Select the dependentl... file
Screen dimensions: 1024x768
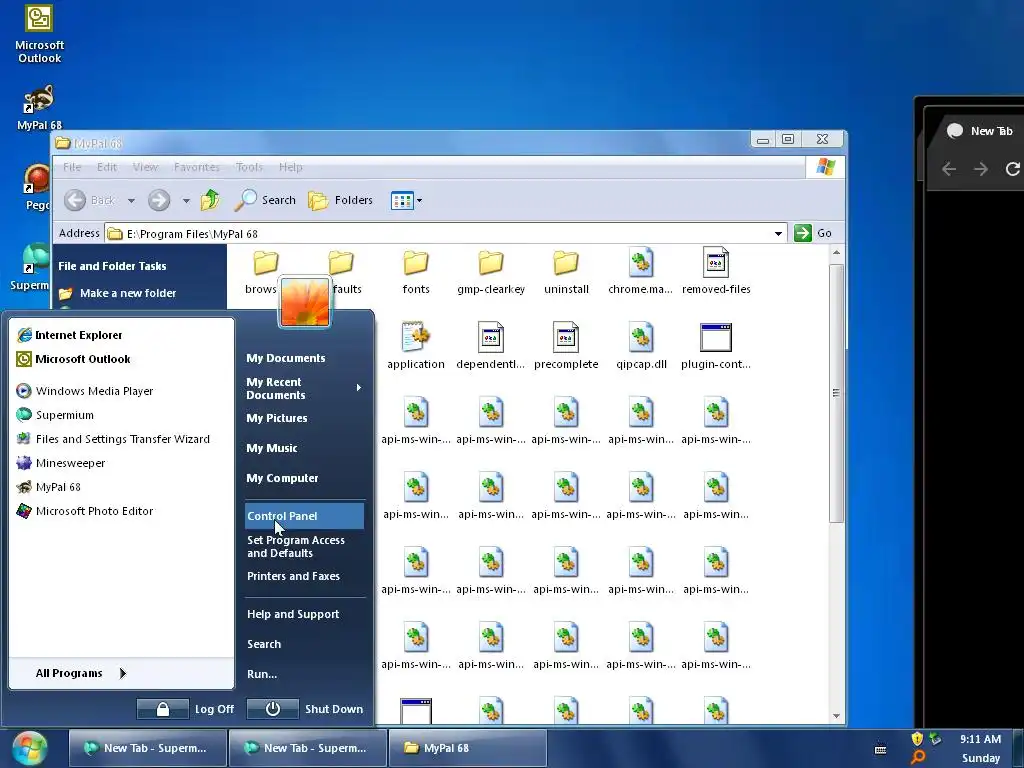490,346
